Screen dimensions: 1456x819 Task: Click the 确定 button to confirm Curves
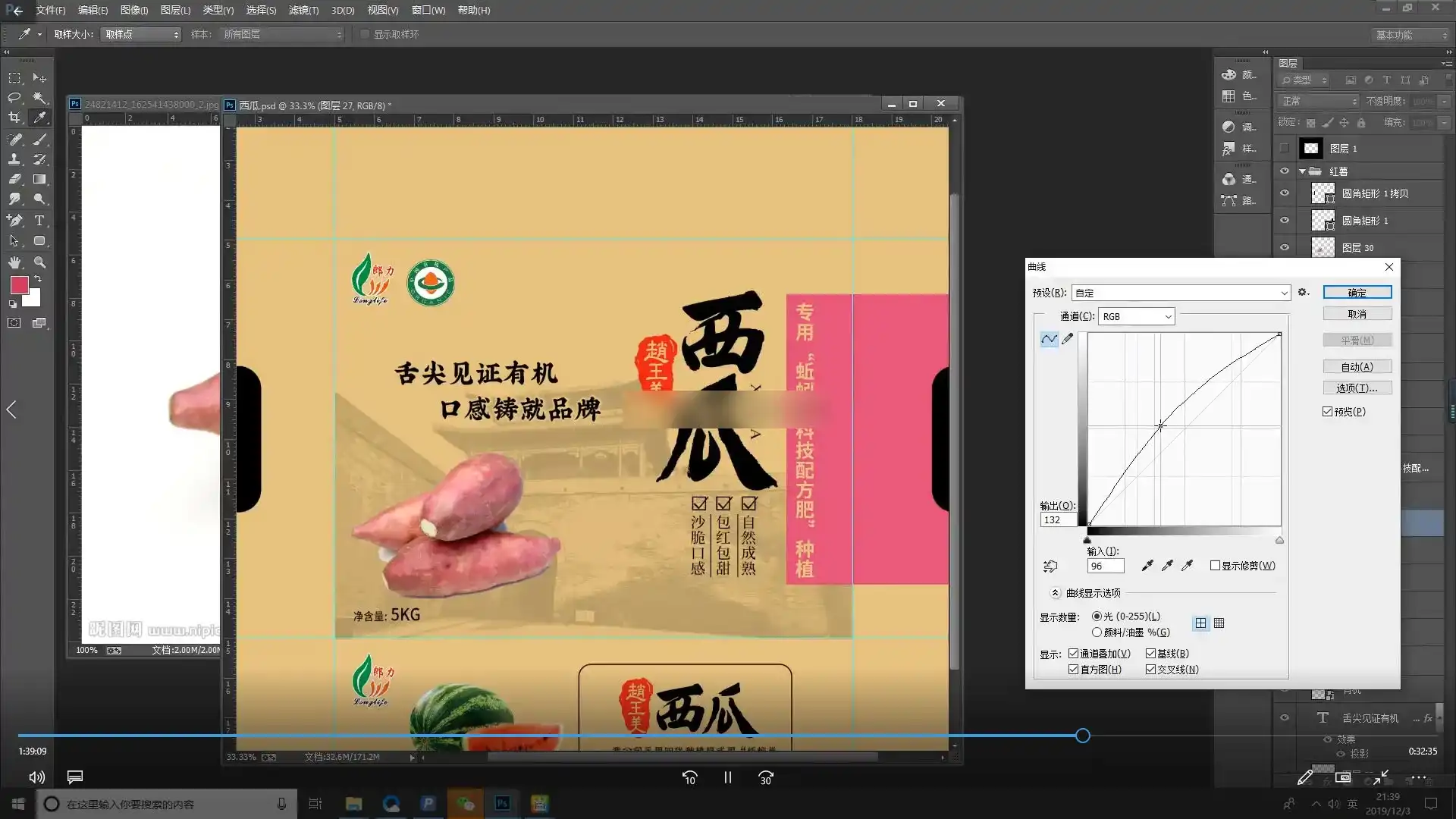pos(1357,292)
